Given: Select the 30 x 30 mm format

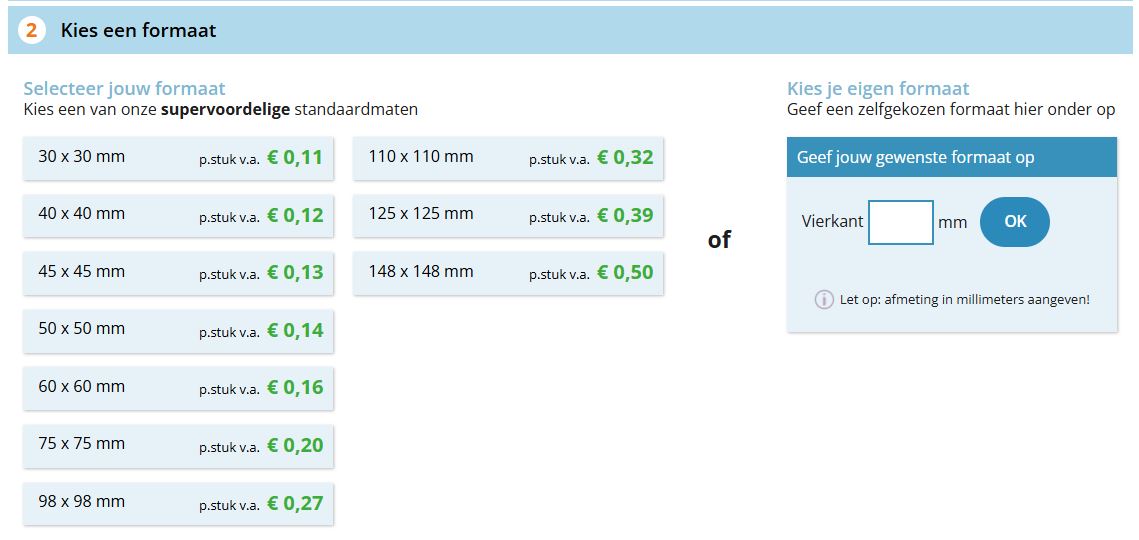Looking at the screenshot, I should pos(178,158).
